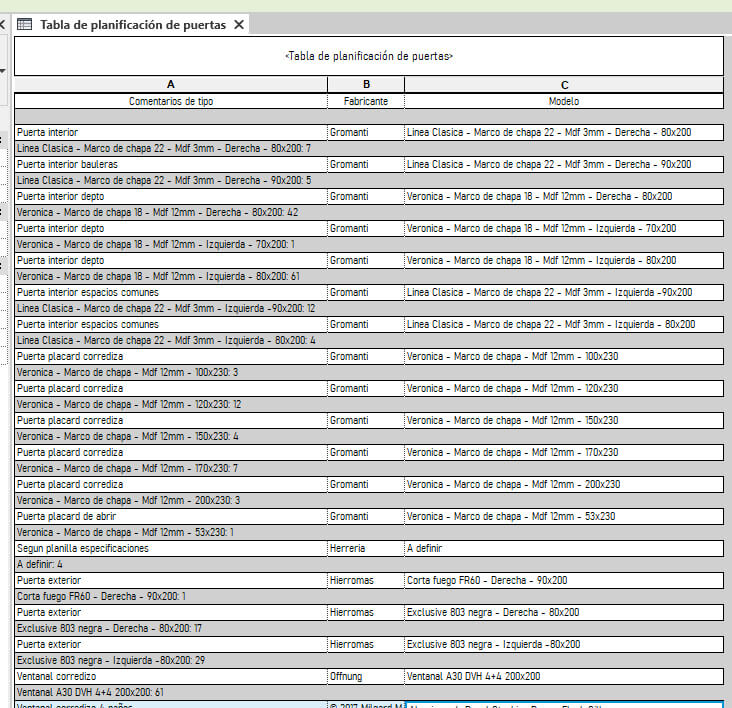The image size is (732, 708).
Task: Select the A definir model cell
Action: [564, 548]
